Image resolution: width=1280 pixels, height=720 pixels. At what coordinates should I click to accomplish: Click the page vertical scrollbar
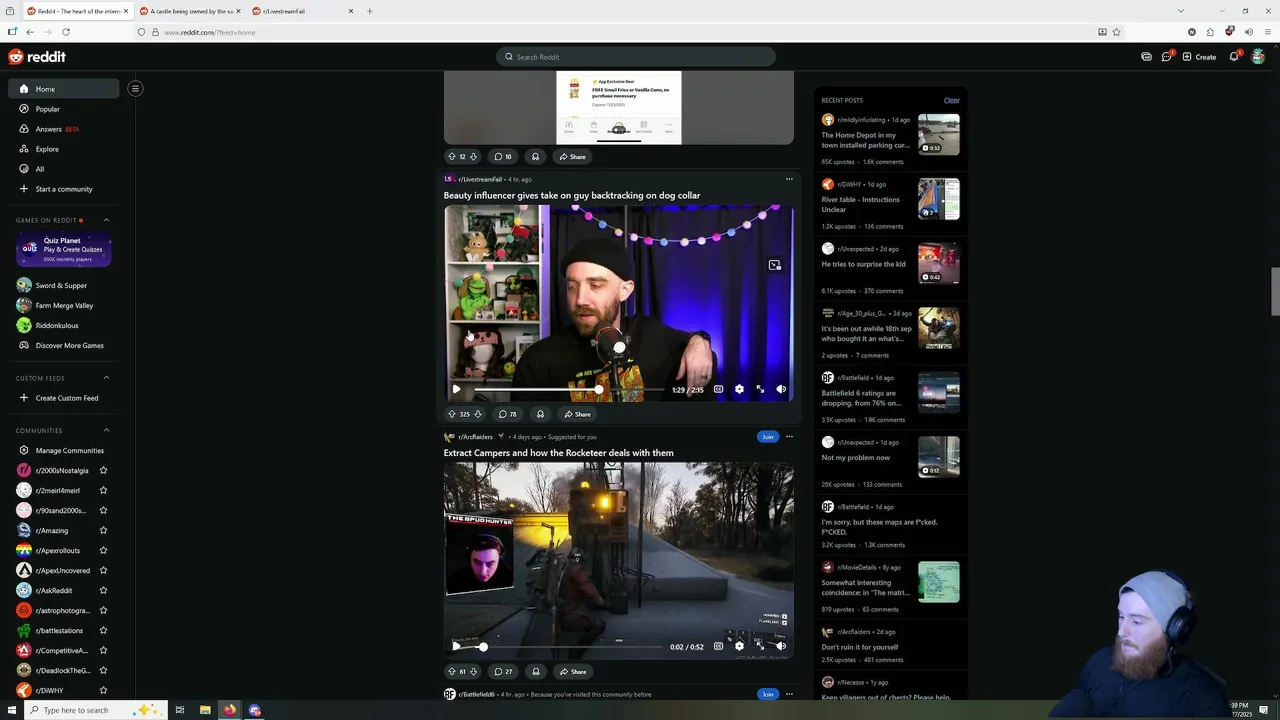coord(1274,291)
